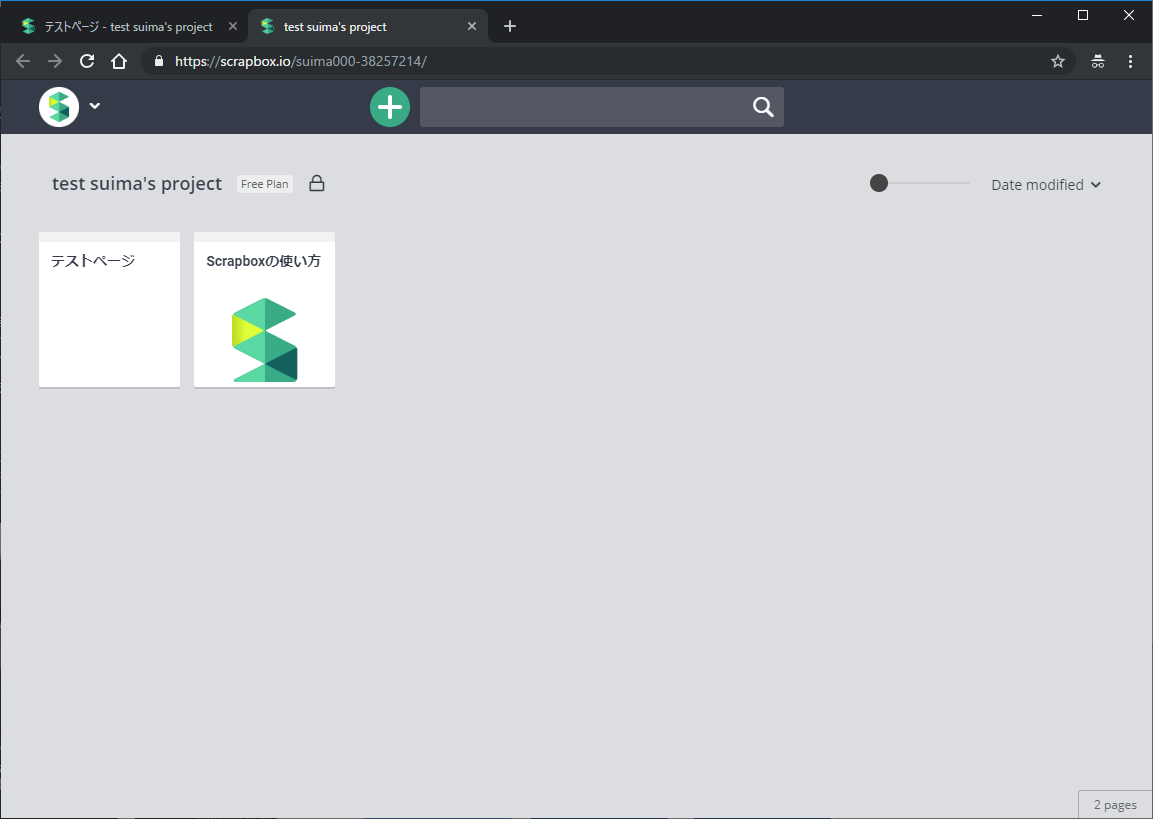
Task: Click the scrapbox.io address bar URL
Action: tap(301, 61)
